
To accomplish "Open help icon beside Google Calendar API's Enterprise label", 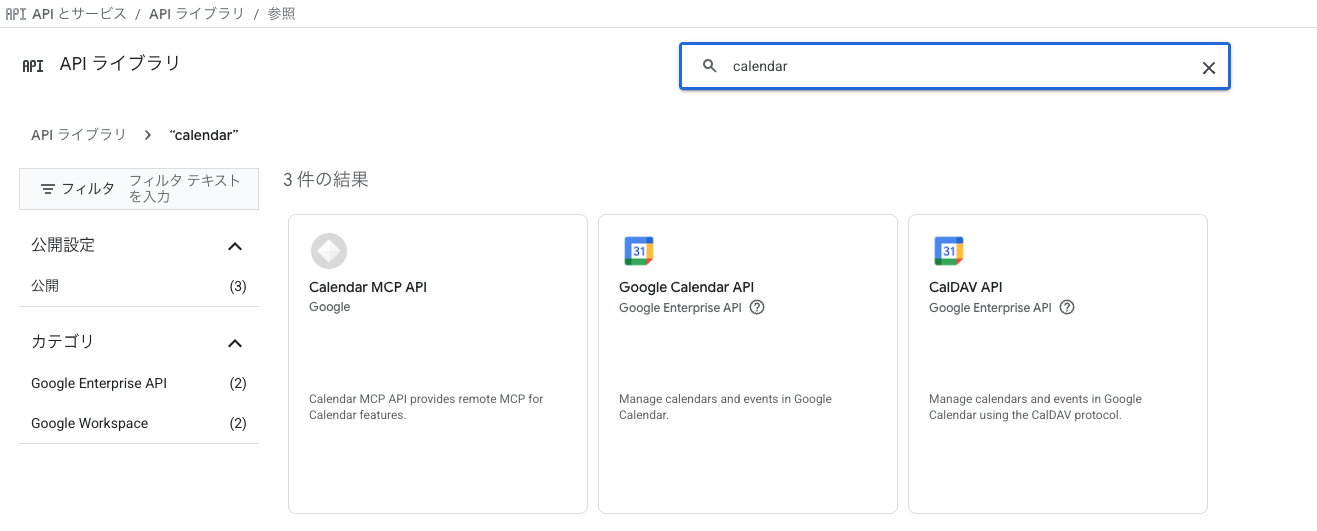I will pyautogui.click(x=757, y=308).
